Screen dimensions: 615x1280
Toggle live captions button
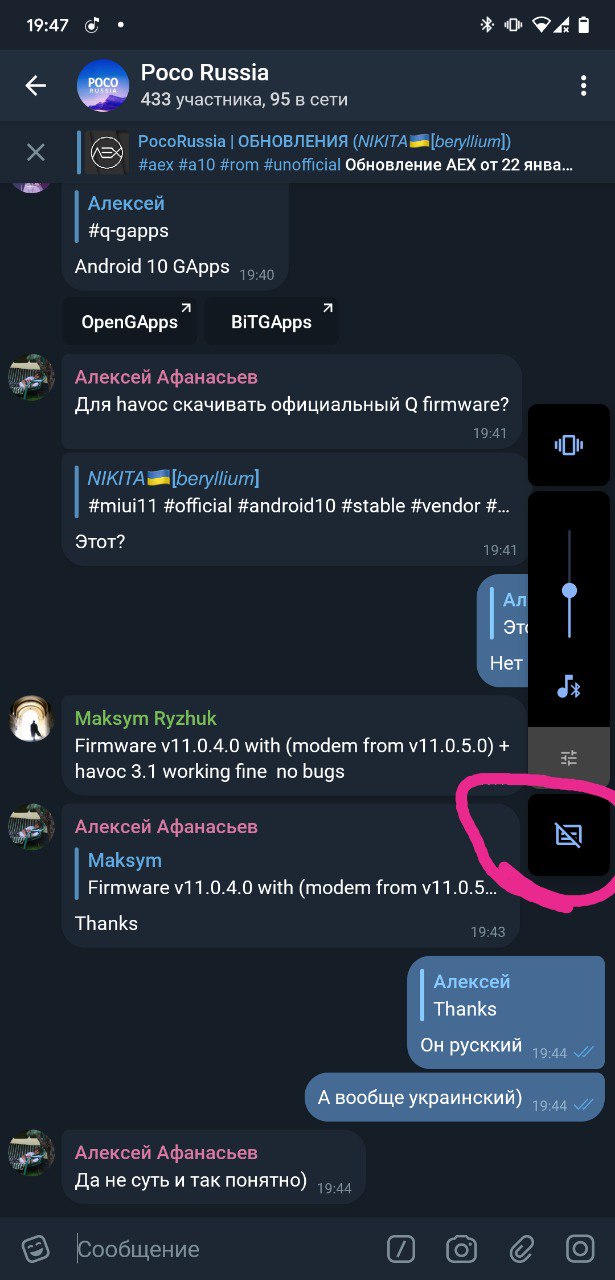pos(569,835)
